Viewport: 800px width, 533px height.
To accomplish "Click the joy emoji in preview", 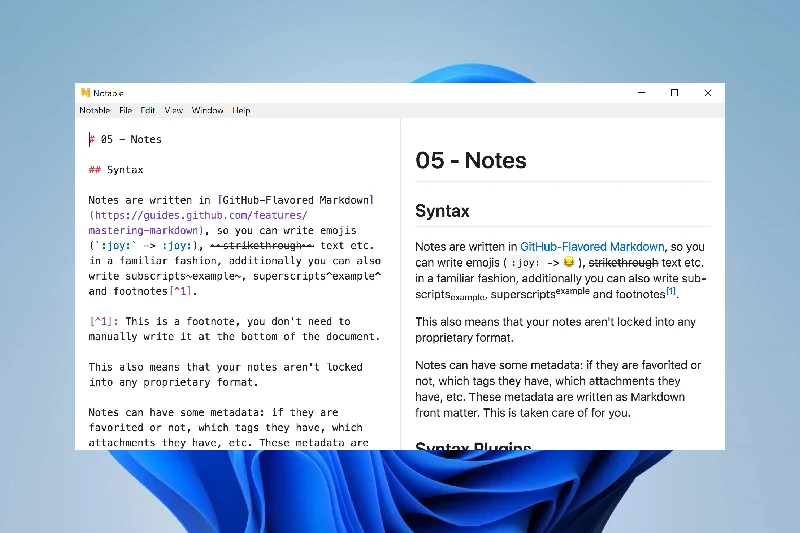I will click(569, 262).
